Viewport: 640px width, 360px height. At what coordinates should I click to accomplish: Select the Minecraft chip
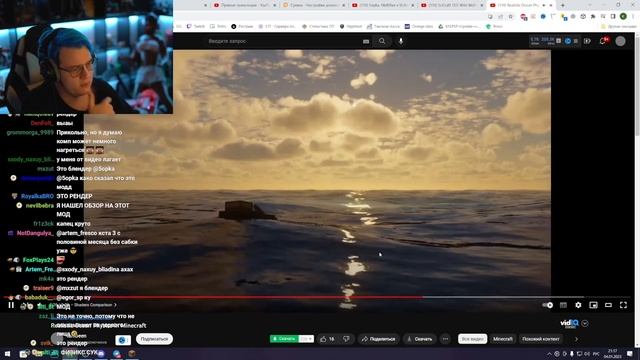click(x=503, y=339)
